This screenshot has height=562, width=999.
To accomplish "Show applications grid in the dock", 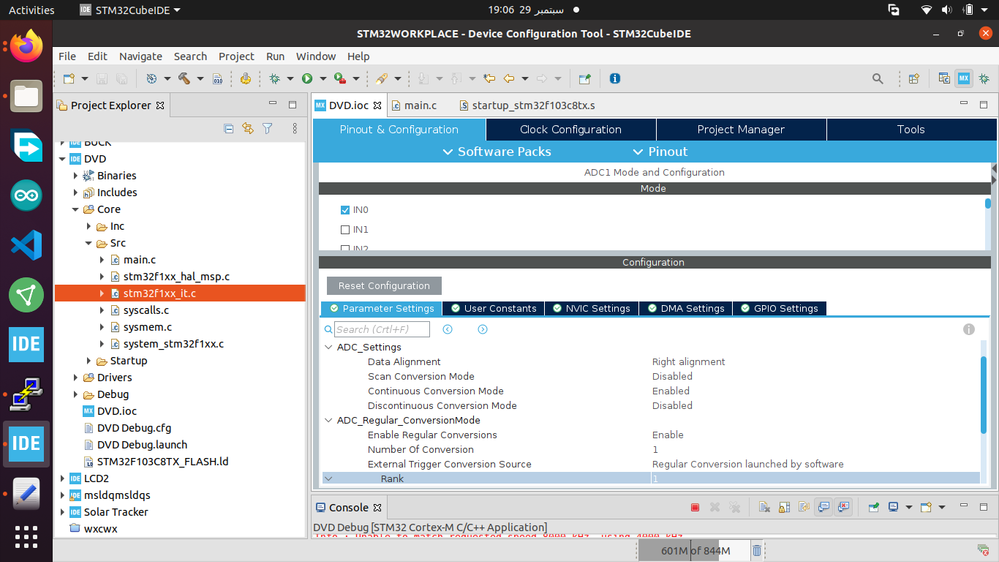I will pyautogui.click(x=26, y=537).
